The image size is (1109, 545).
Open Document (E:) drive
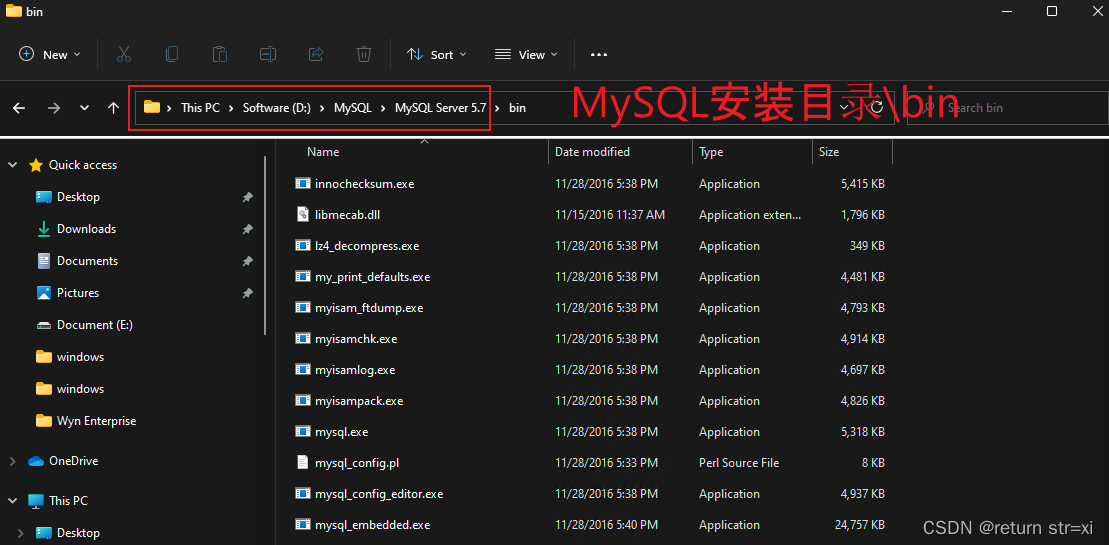pos(95,325)
